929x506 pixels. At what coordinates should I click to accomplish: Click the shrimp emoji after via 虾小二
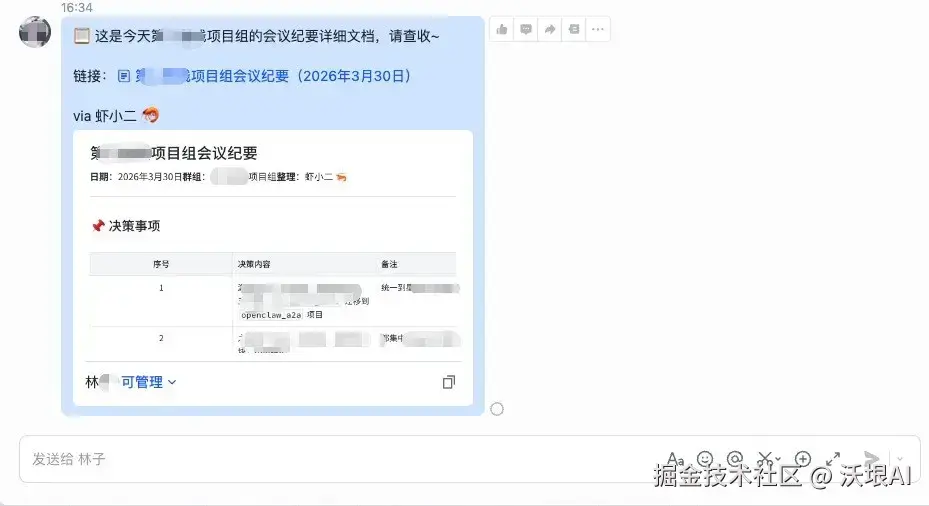click(150, 115)
